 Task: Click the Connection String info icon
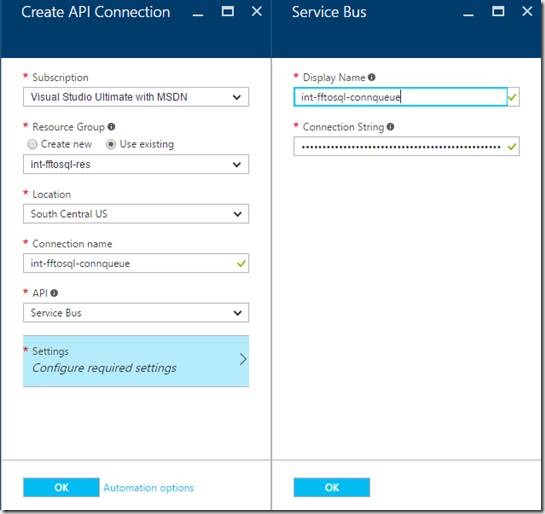click(390, 127)
